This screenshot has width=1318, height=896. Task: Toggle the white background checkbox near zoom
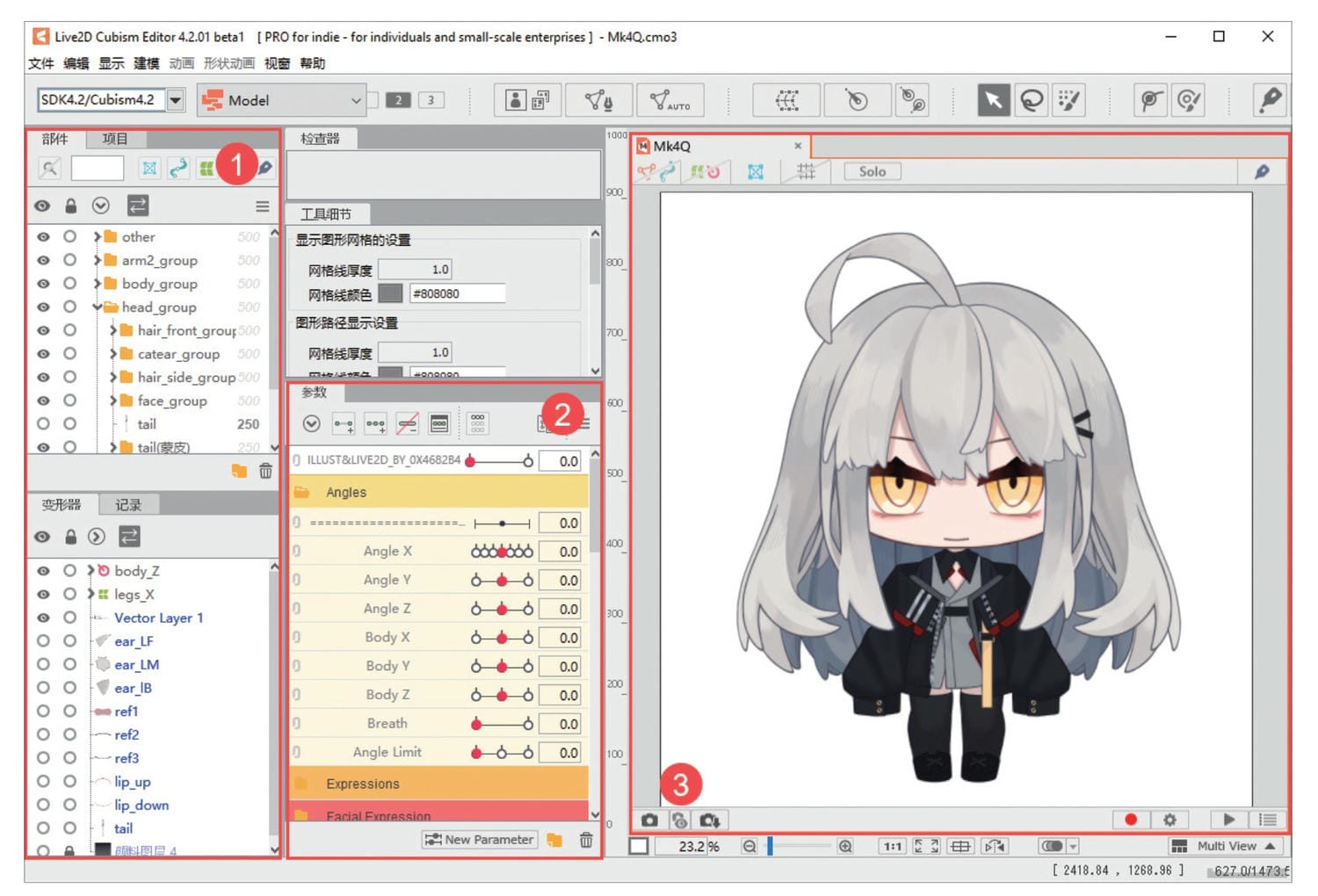click(639, 846)
